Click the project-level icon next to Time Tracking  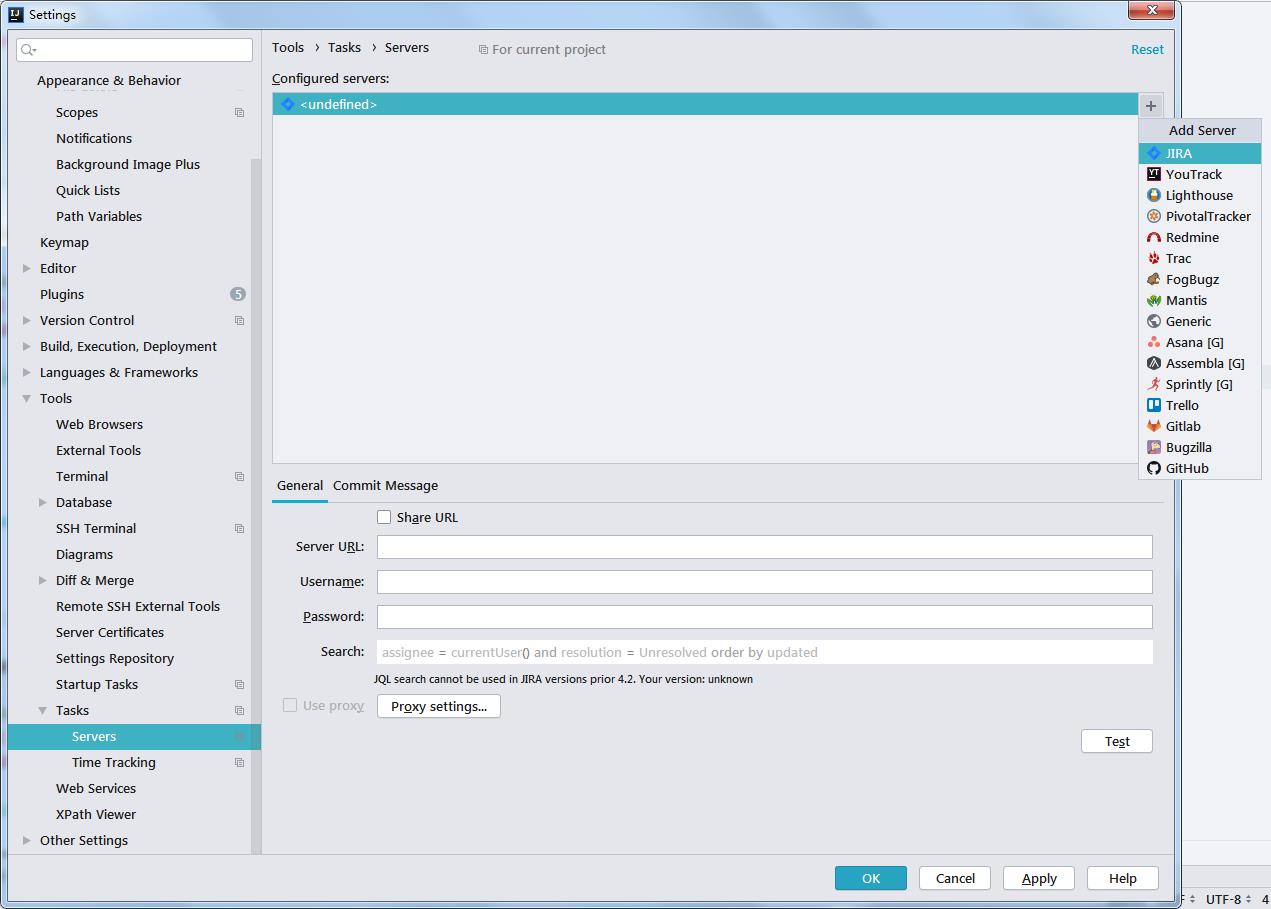coord(239,762)
